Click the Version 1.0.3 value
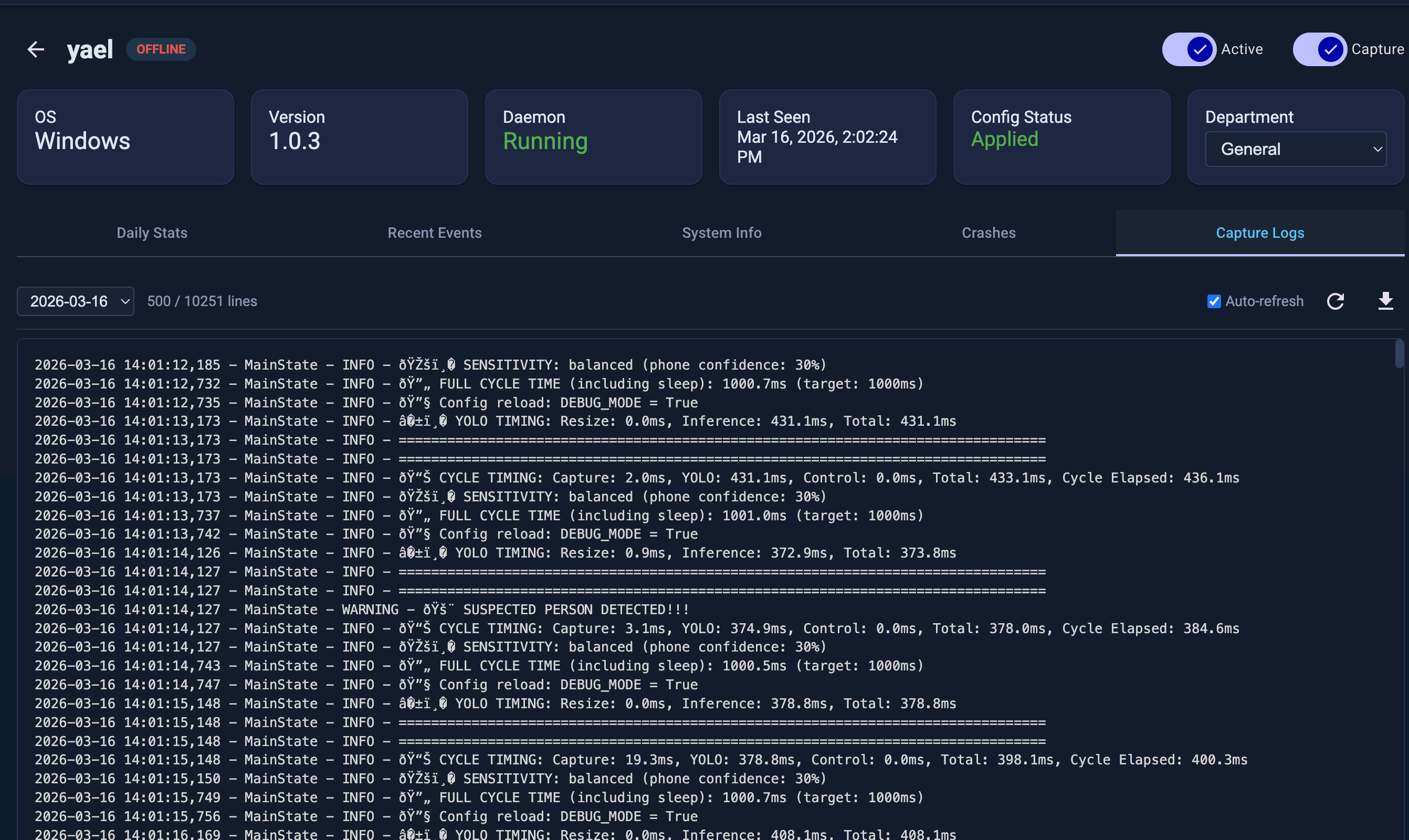This screenshot has width=1409, height=840. (295, 142)
